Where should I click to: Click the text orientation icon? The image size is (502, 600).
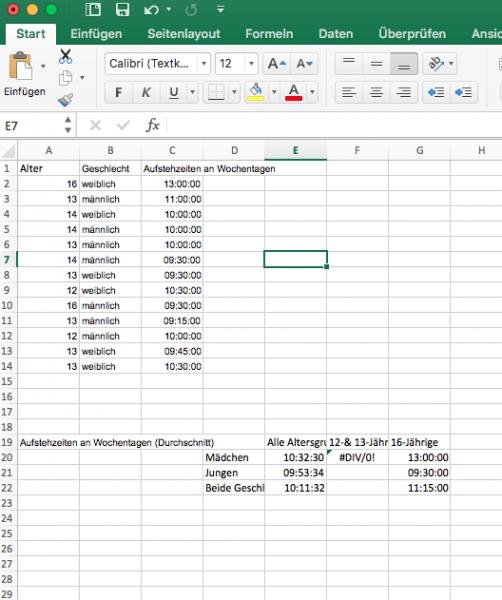coord(436,64)
